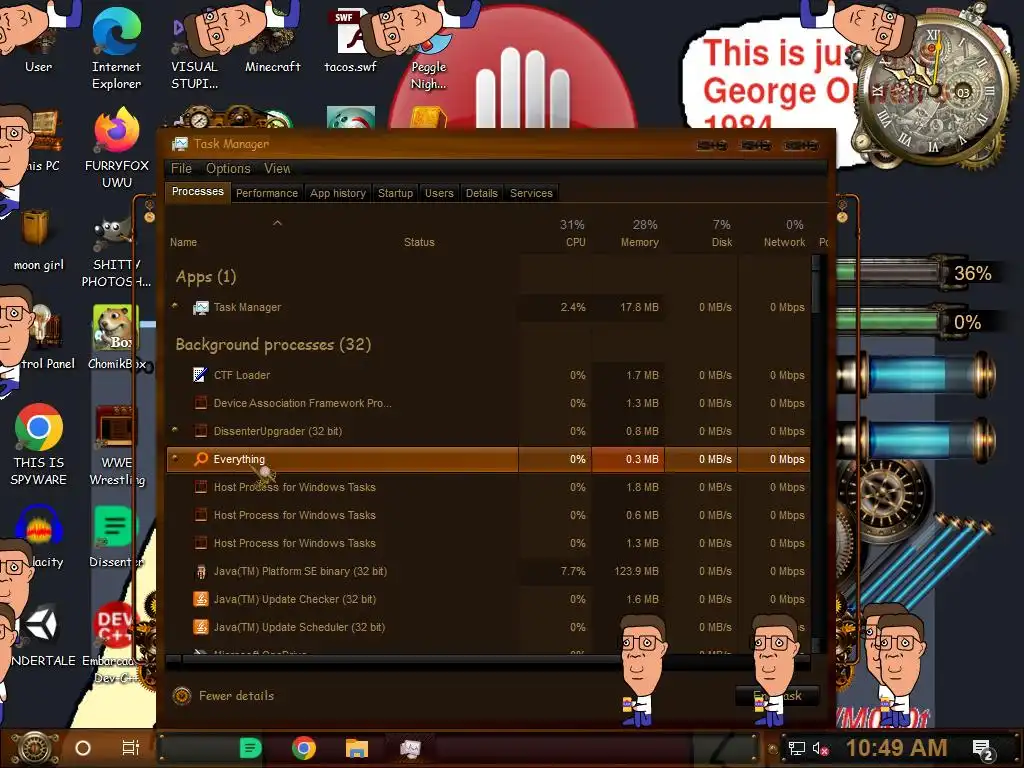Open the File menu
1024x768 pixels.
pos(181,168)
